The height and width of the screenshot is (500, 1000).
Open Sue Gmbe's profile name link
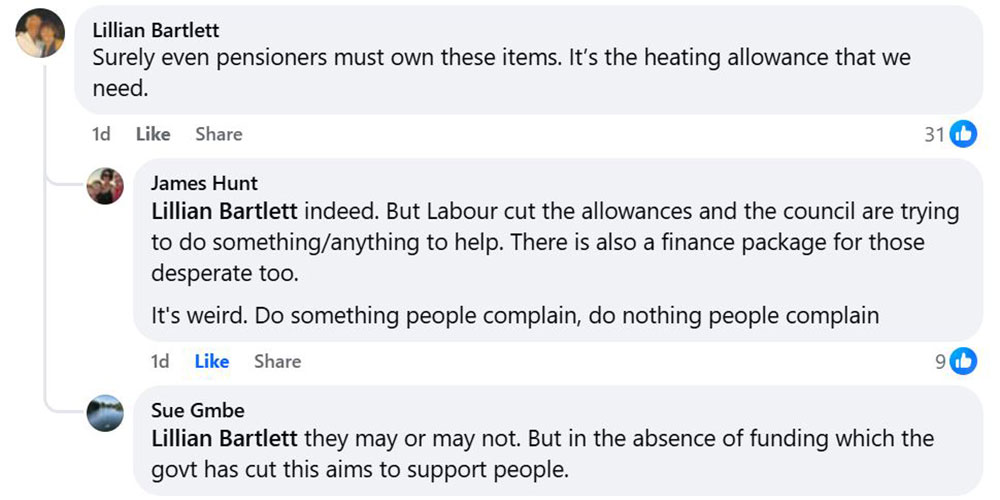pyautogui.click(x=197, y=411)
